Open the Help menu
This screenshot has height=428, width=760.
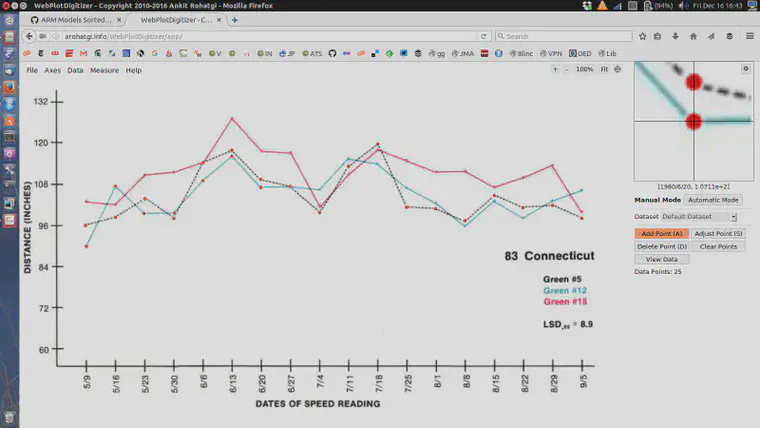click(134, 70)
